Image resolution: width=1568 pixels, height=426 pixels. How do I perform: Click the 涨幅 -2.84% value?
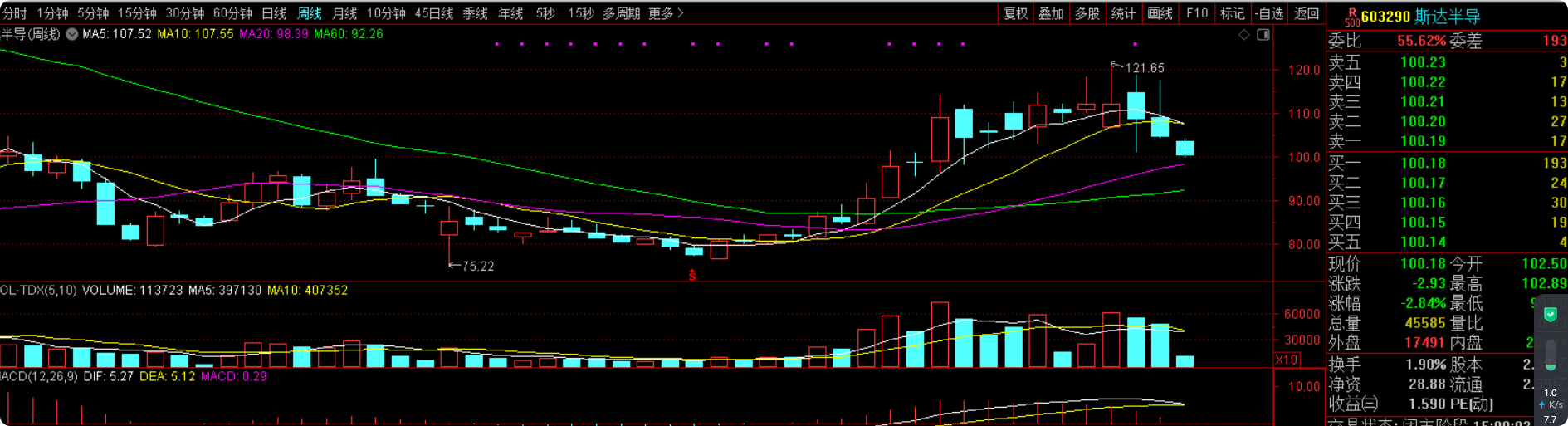point(1423,303)
